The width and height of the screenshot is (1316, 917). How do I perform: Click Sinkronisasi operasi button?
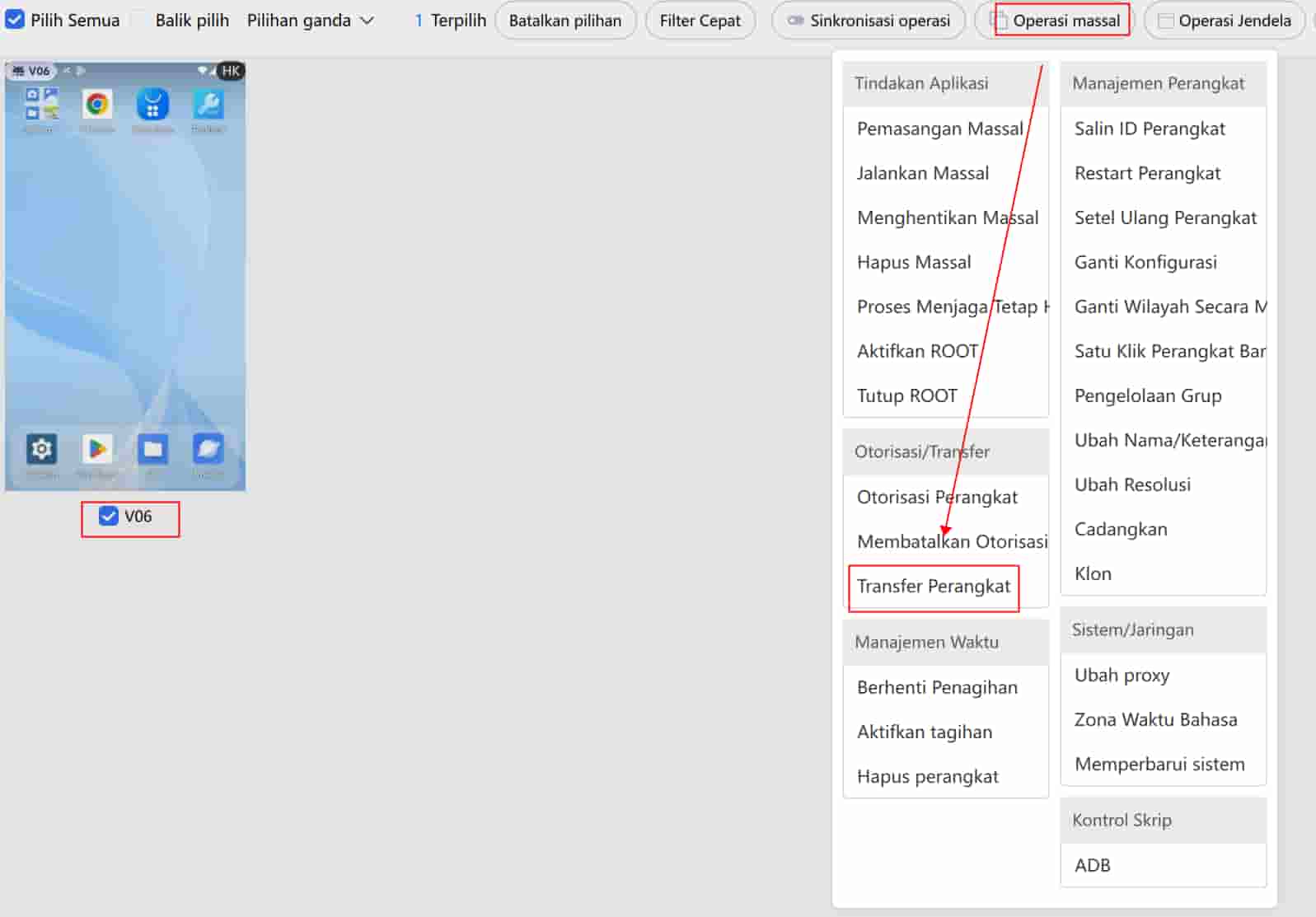(x=869, y=21)
